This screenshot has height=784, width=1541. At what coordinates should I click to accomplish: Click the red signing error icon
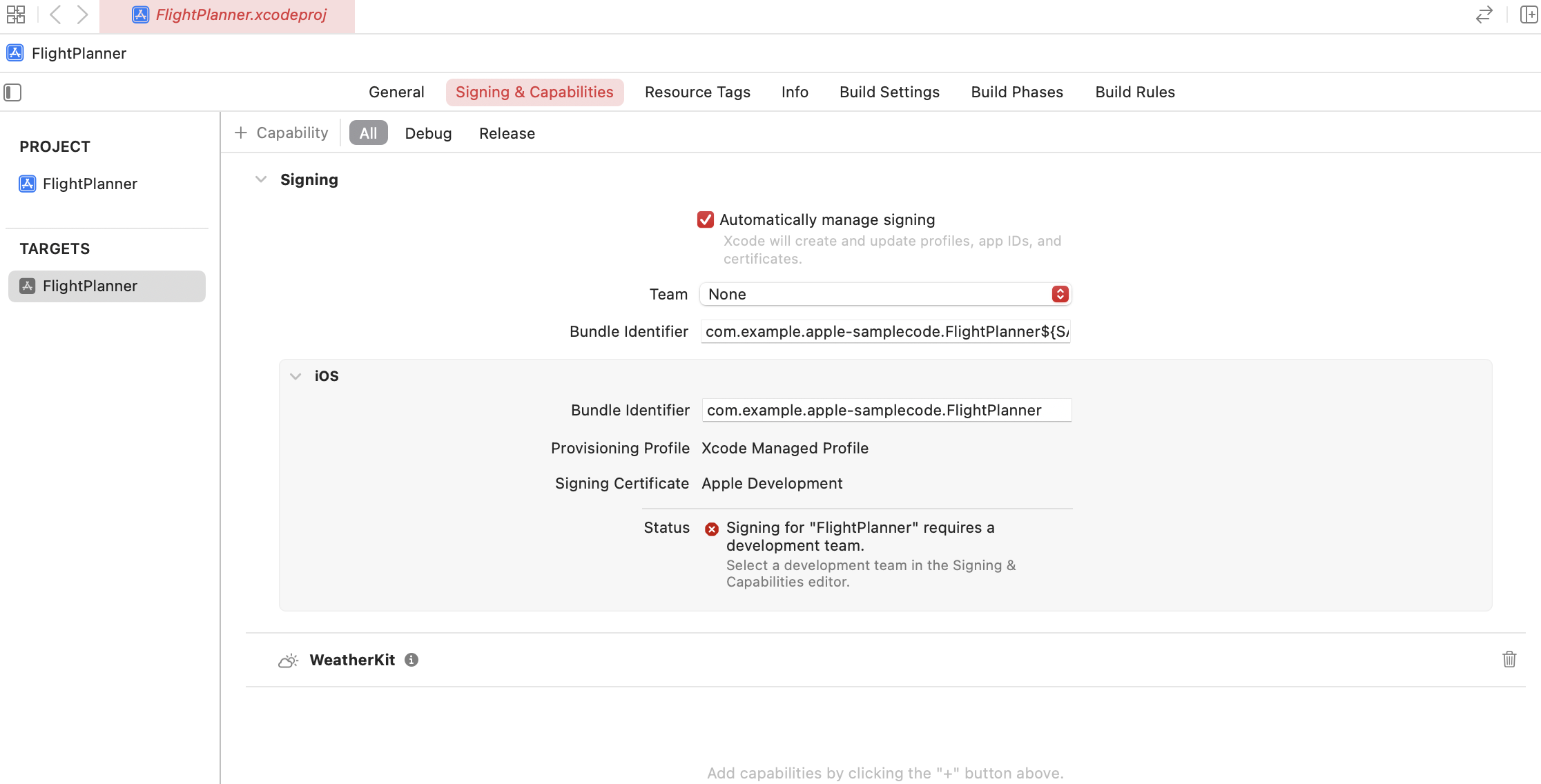pyautogui.click(x=712, y=529)
